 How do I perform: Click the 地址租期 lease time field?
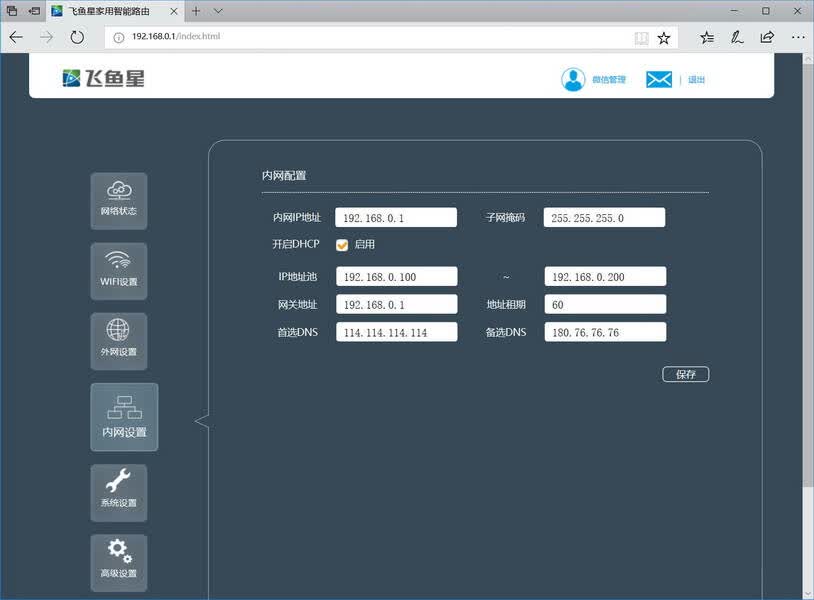point(605,304)
